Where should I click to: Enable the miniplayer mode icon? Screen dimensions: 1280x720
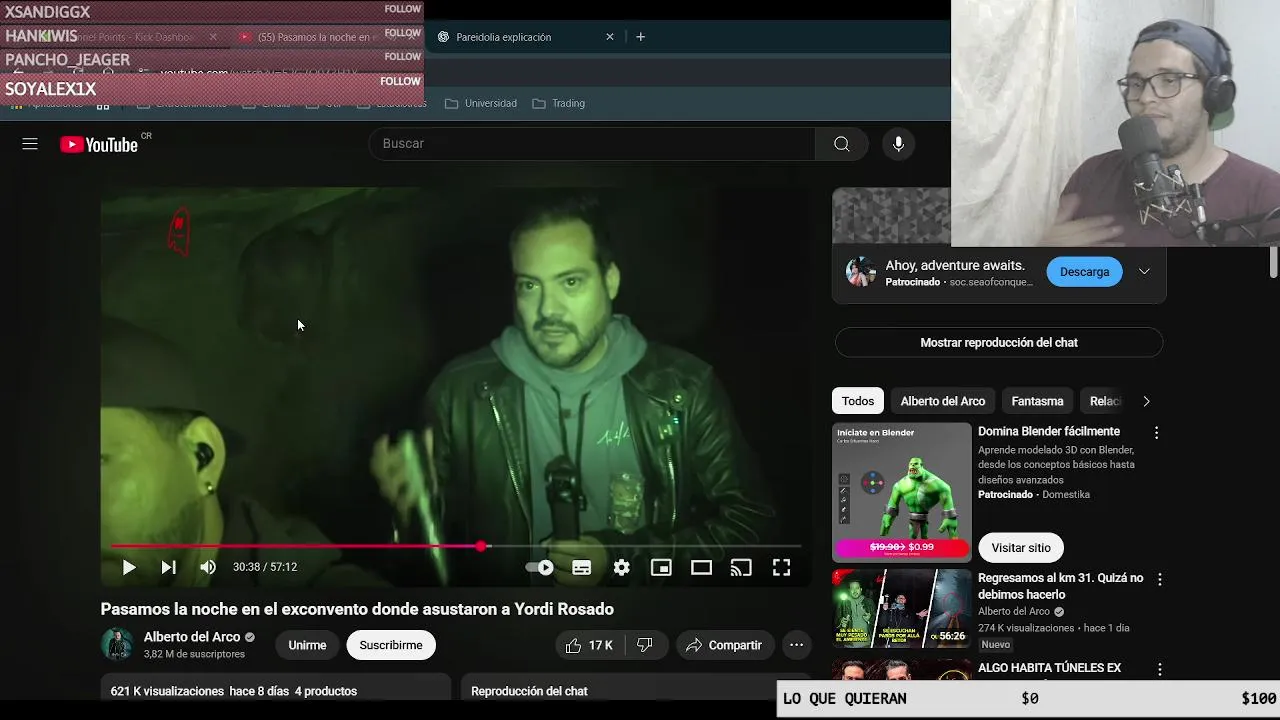pyautogui.click(x=661, y=567)
